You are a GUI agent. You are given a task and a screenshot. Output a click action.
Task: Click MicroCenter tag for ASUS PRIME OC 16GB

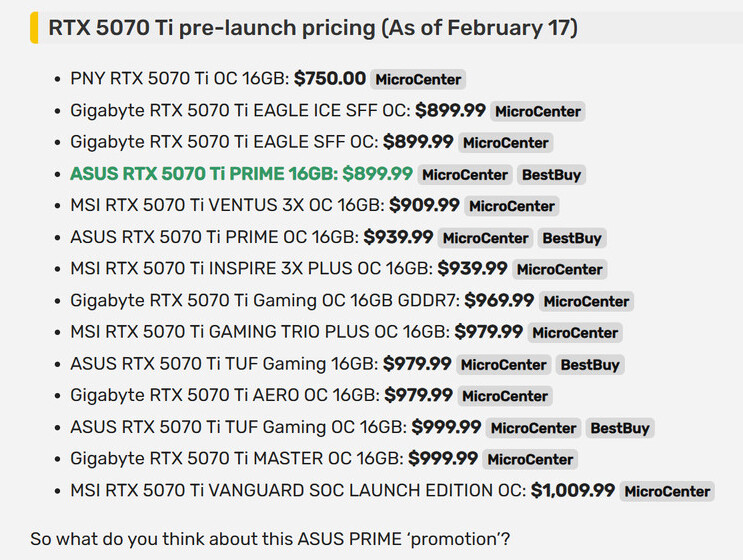(485, 238)
